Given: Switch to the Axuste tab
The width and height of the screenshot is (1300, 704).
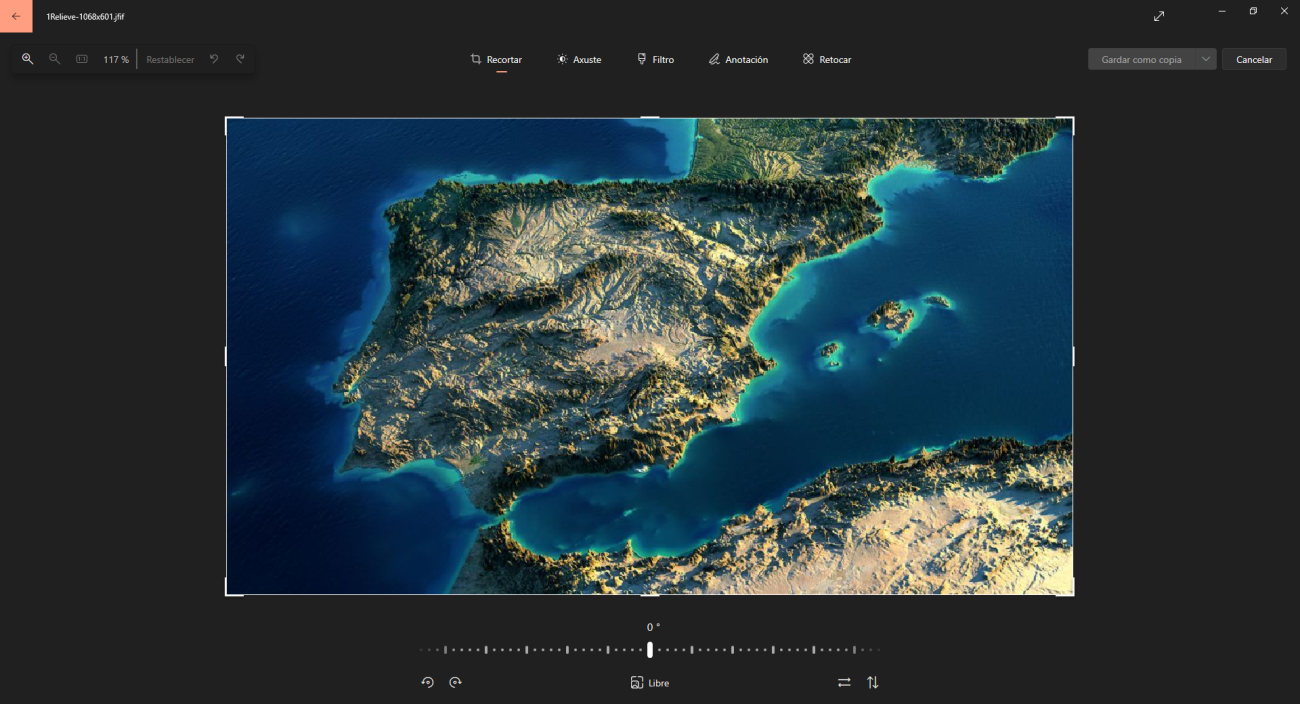Looking at the screenshot, I should pyautogui.click(x=579, y=59).
